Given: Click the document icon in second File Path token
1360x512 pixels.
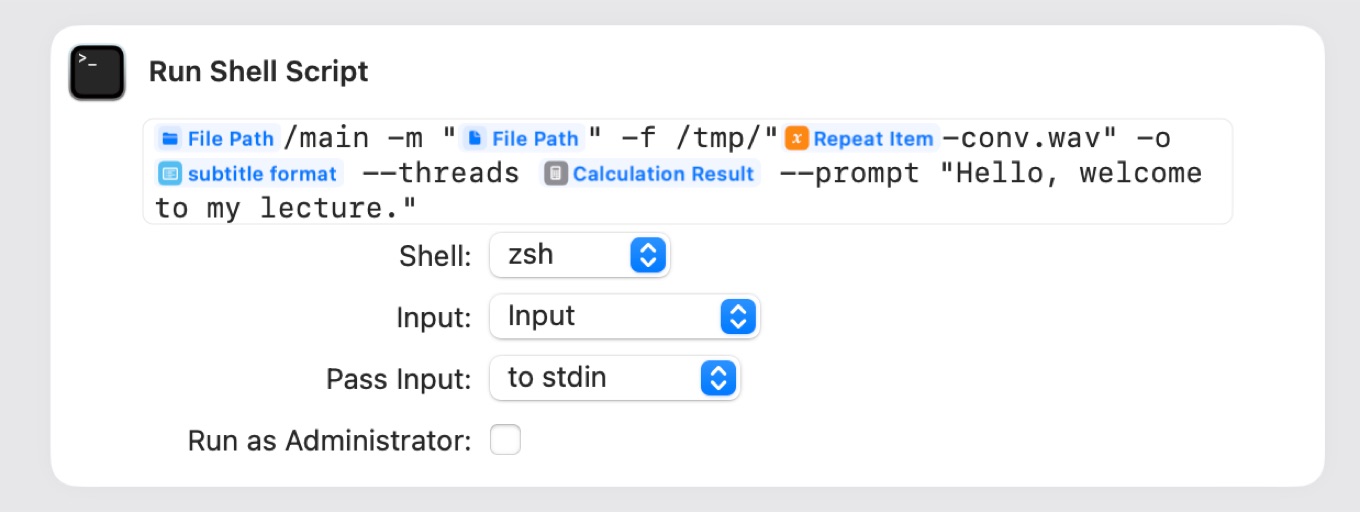Looking at the screenshot, I should pos(476,139).
